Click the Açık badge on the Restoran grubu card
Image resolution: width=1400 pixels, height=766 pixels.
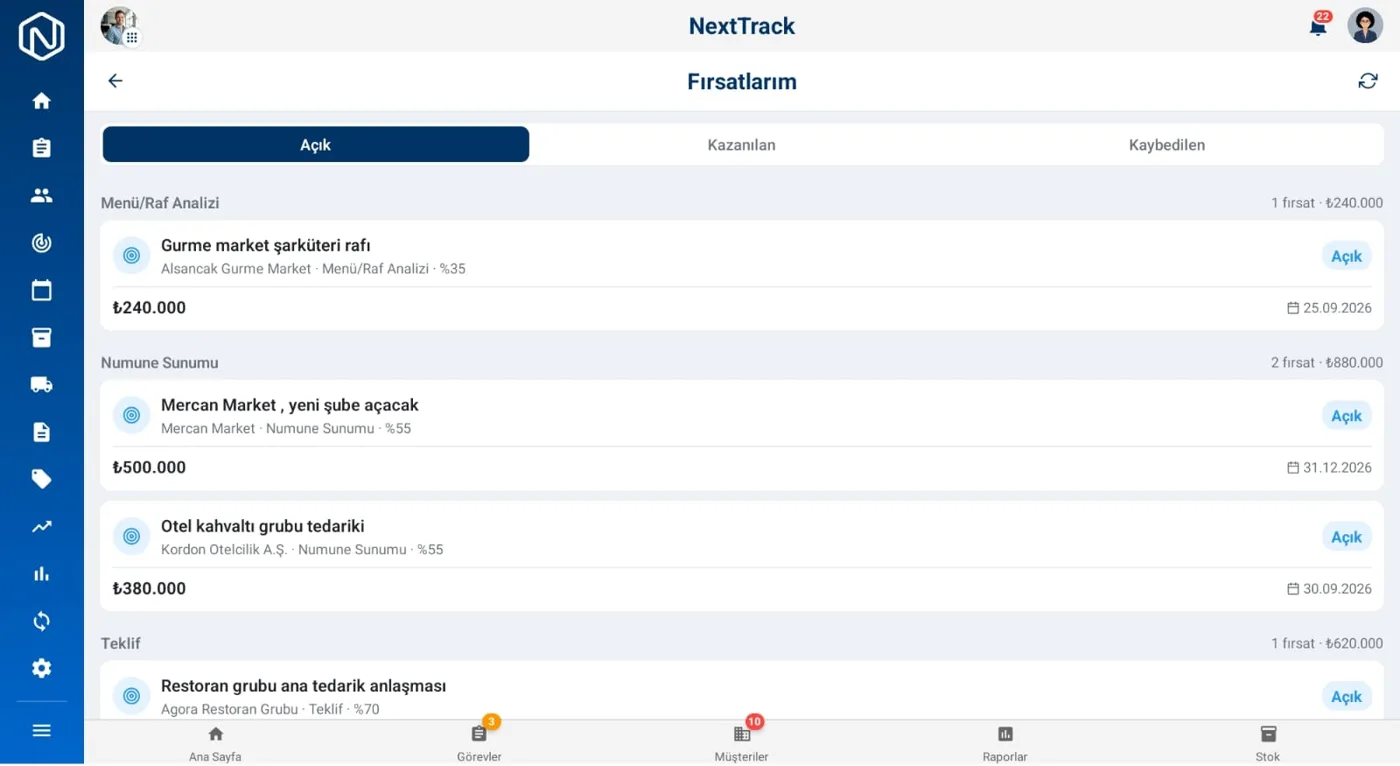1346,697
